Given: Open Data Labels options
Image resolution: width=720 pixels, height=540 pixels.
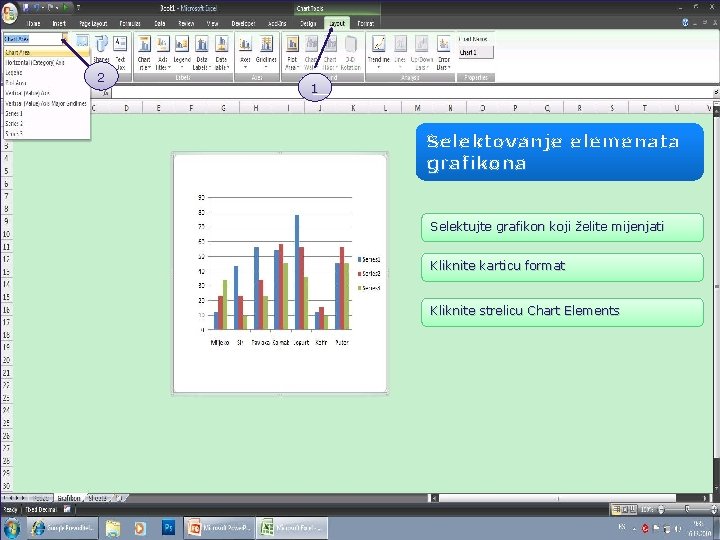Looking at the screenshot, I should coord(202,52).
